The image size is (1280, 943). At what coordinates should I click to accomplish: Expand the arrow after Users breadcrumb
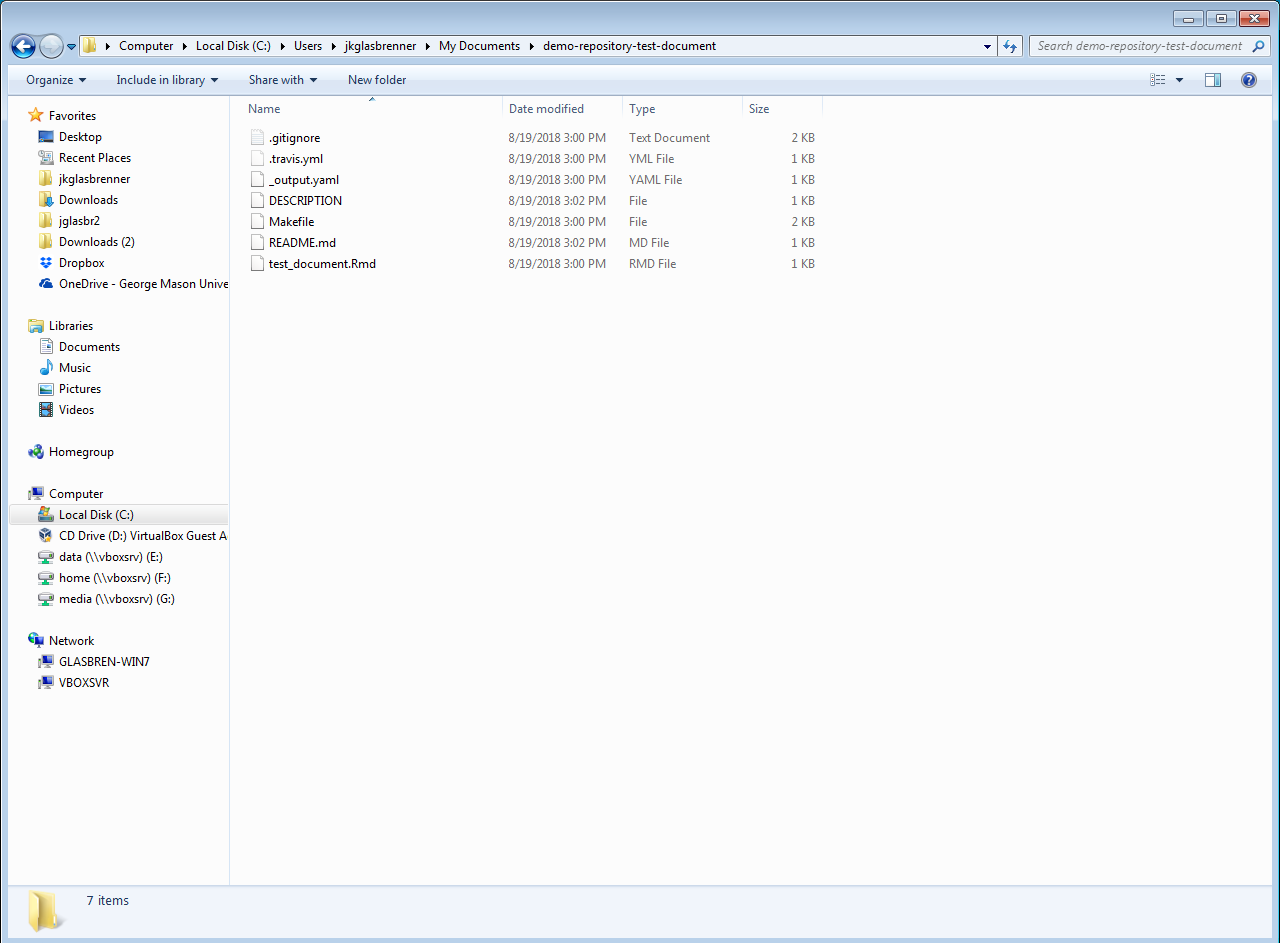333,46
